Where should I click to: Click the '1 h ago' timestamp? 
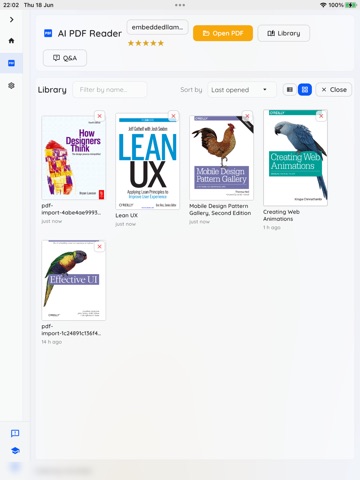coord(272,227)
